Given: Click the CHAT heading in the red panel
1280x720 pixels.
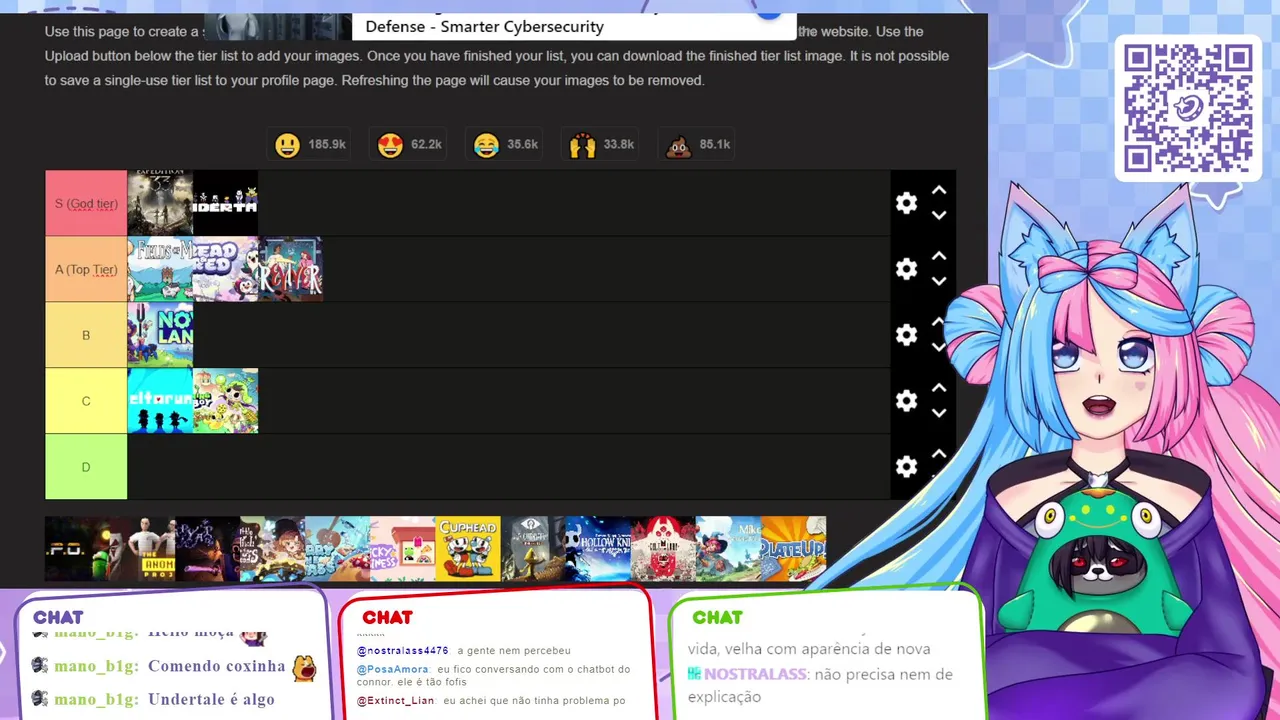Looking at the screenshot, I should point(387,618).
